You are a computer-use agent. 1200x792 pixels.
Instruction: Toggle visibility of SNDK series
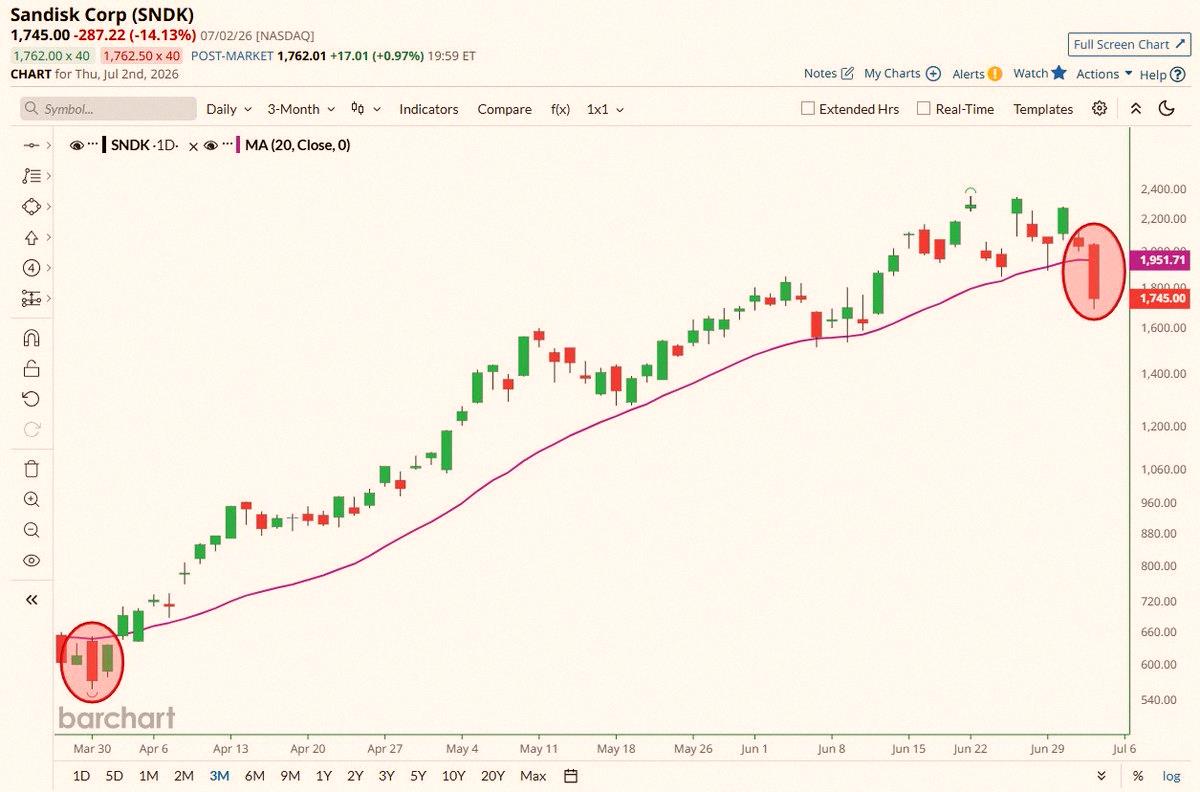click(x=77, y=145)
